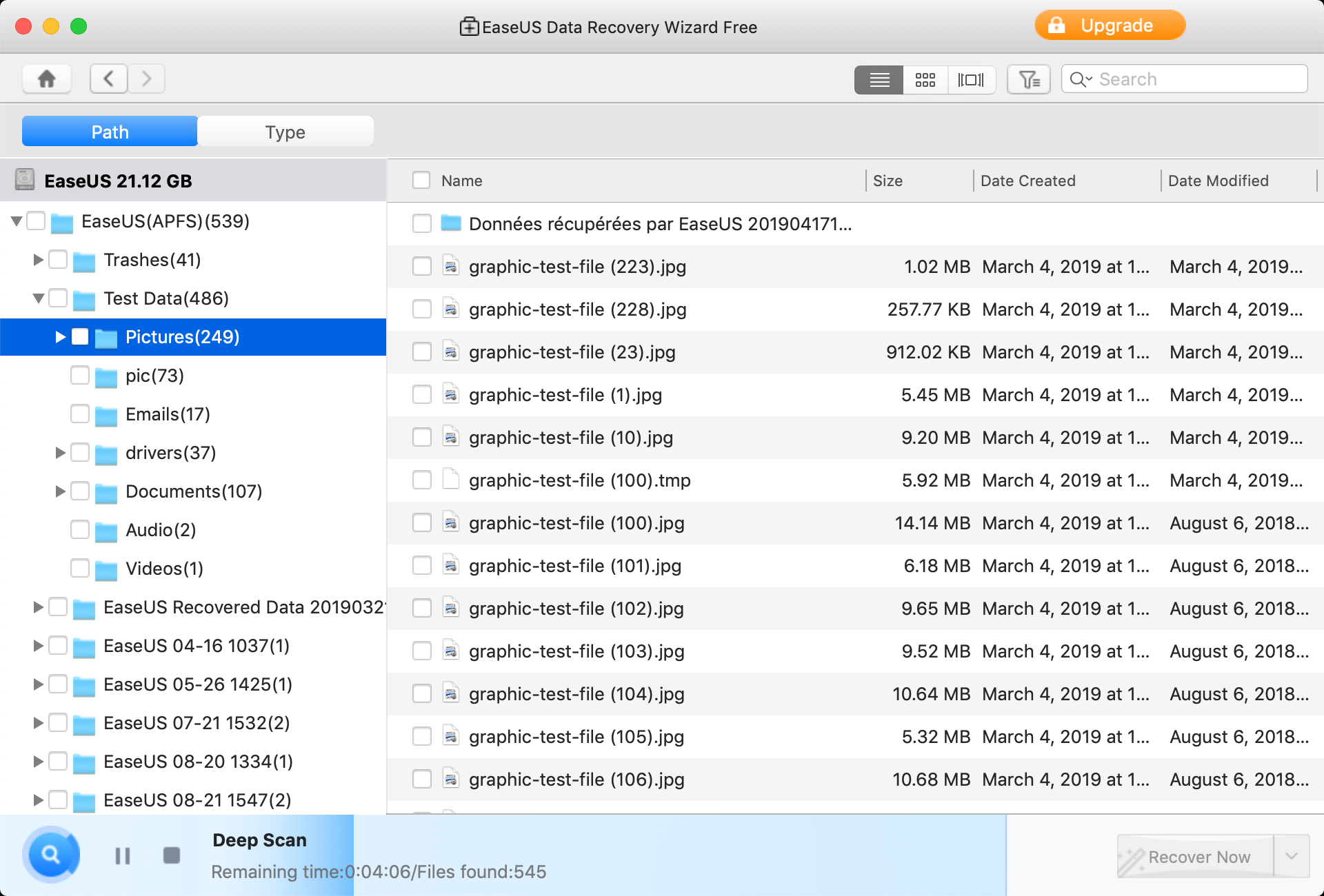The height and width of the screenshot is (896, 1324).
Task: Switch to thumbnail grid view
Action: pyautogui.click(x=925, y=79)
